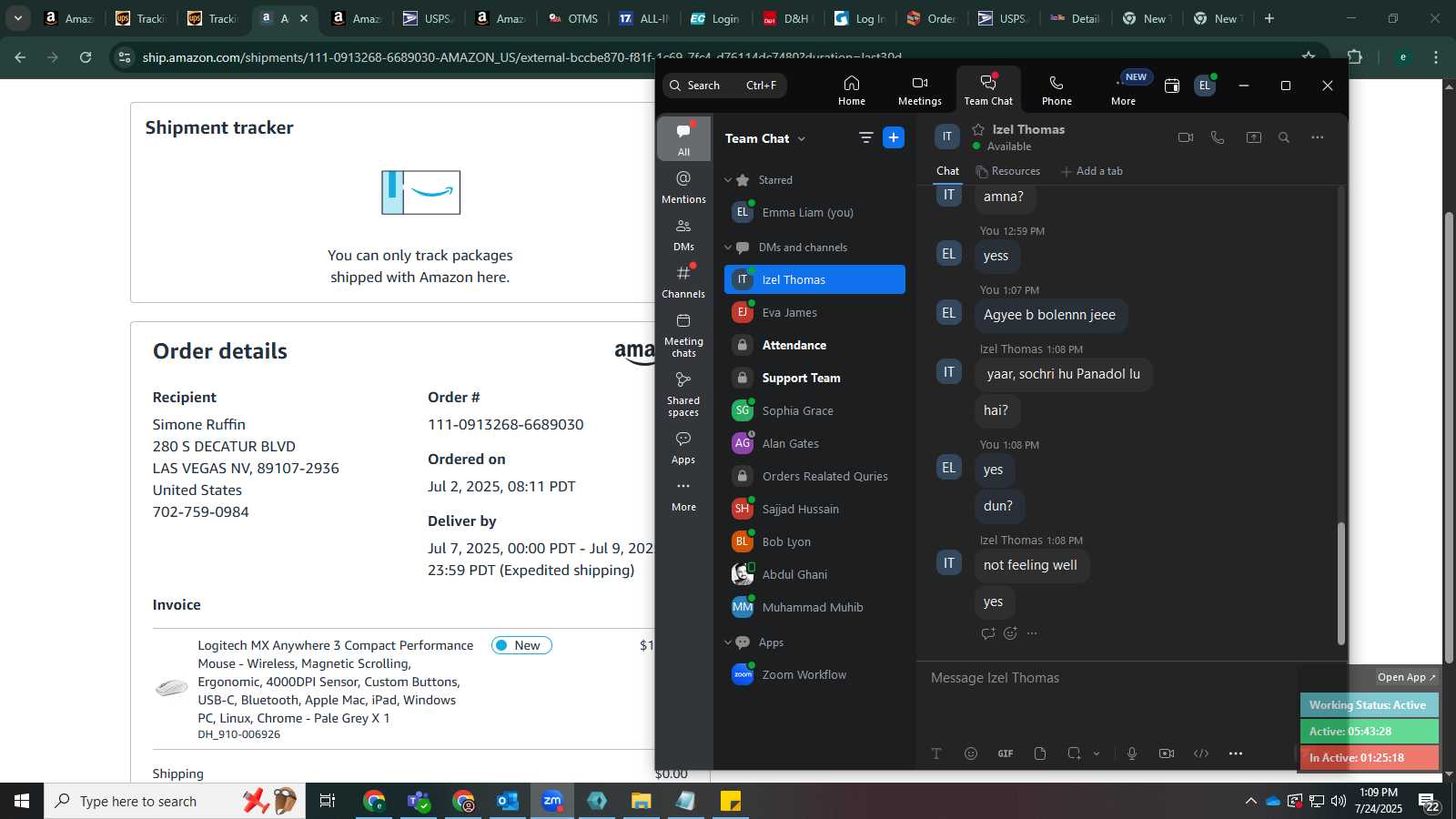Open composer more options ellipsis
Viewport: 1456px width, 819px height.
coord(1235,753)
